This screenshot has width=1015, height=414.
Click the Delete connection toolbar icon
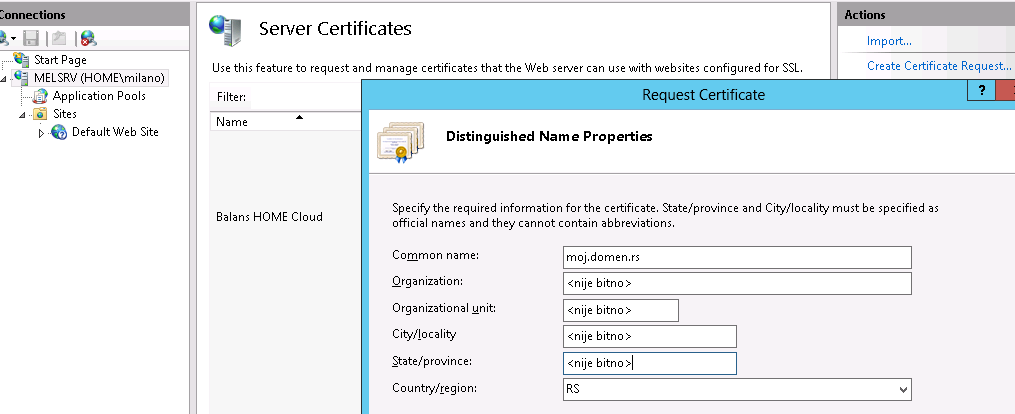coord(89,38)
